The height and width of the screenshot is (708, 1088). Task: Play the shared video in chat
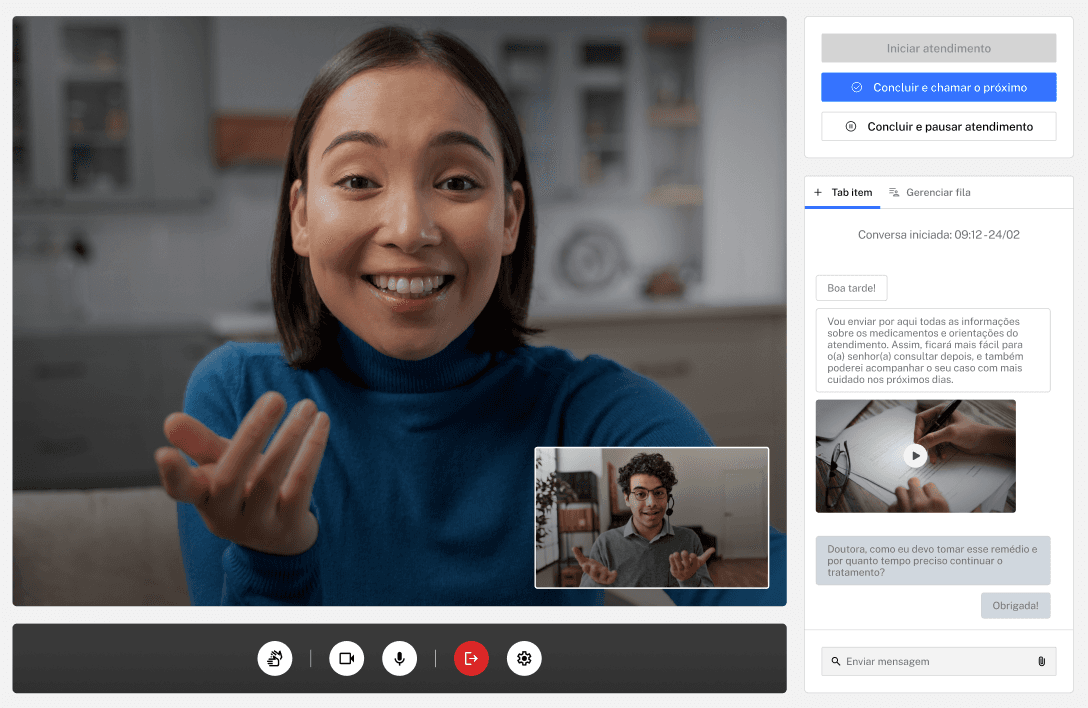(915, 456)
